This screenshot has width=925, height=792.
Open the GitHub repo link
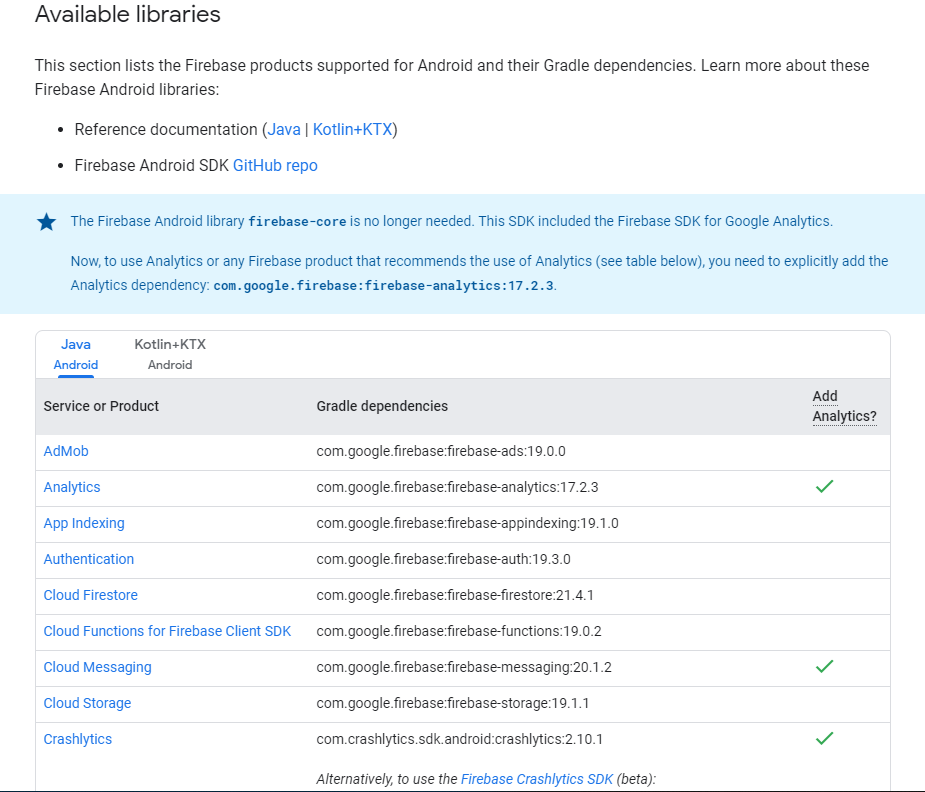275,166
